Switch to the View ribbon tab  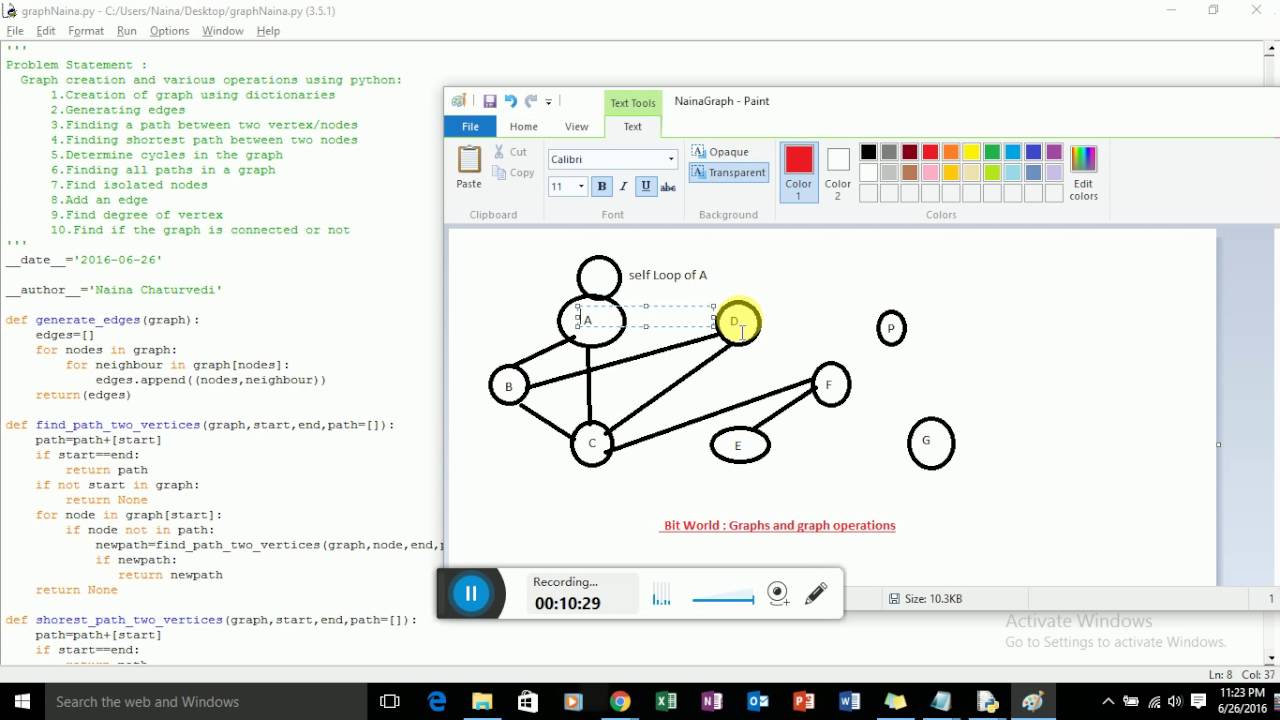(576, 126)
